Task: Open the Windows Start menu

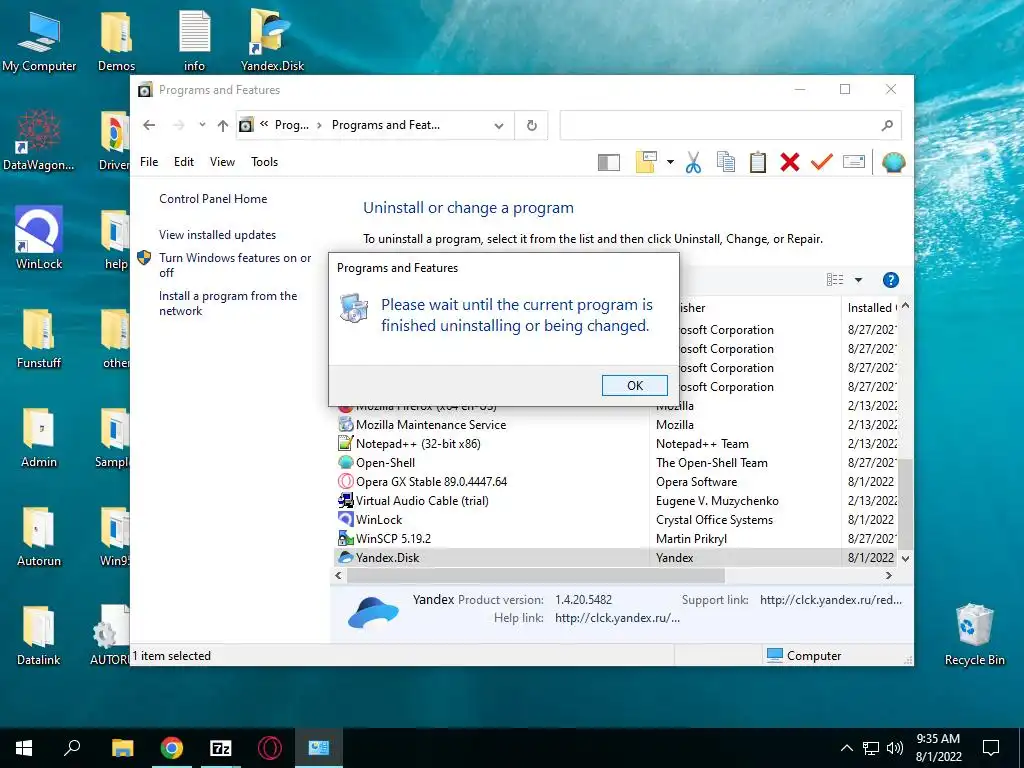Action: tap(24, 748)
